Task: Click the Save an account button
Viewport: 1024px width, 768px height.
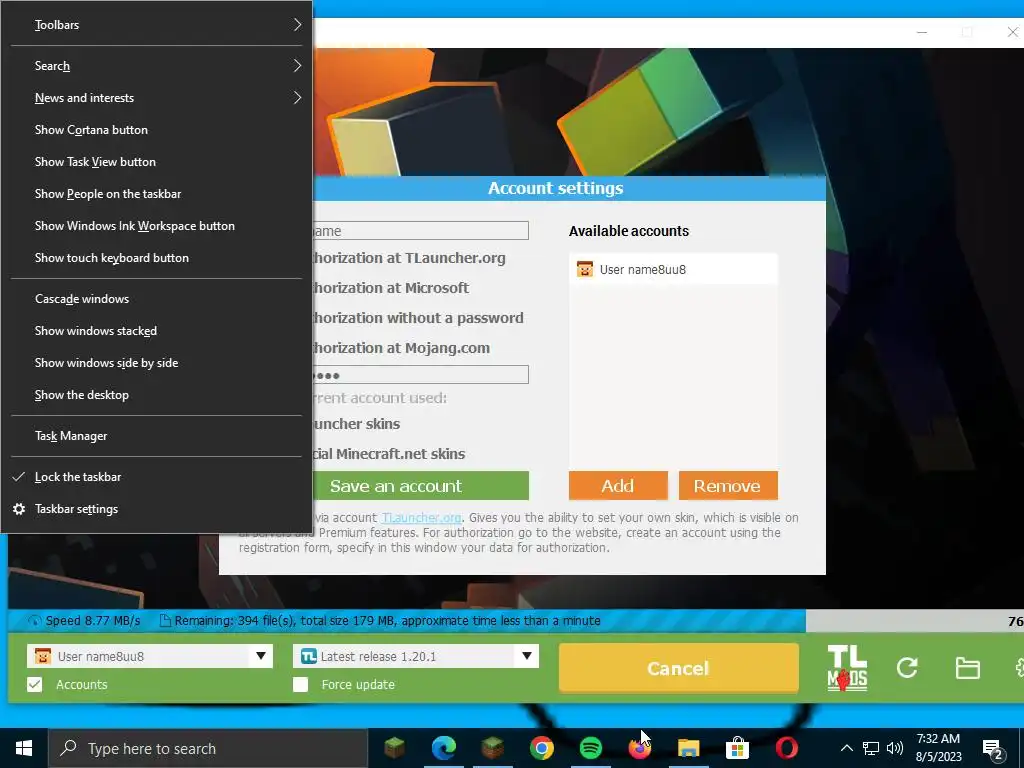Action: click(x=421, y=486)
